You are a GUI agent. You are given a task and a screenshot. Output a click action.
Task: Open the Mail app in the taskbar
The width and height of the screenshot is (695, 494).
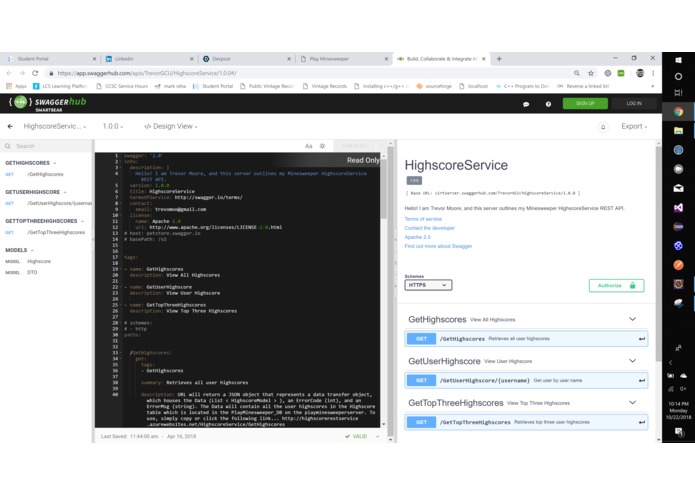click(678, 188)
